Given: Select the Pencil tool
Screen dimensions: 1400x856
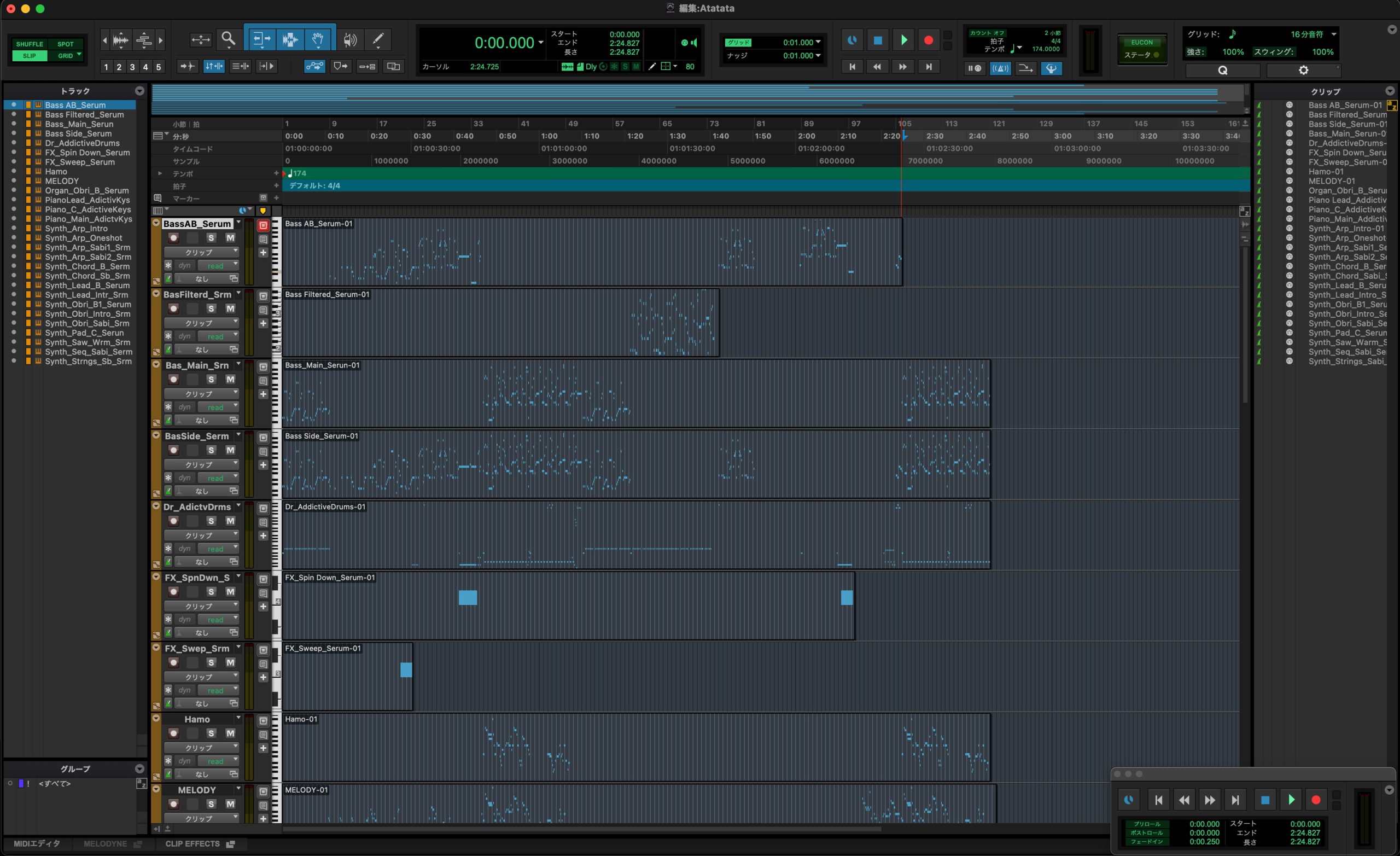Looking at the screenshot, I should 378,39.
